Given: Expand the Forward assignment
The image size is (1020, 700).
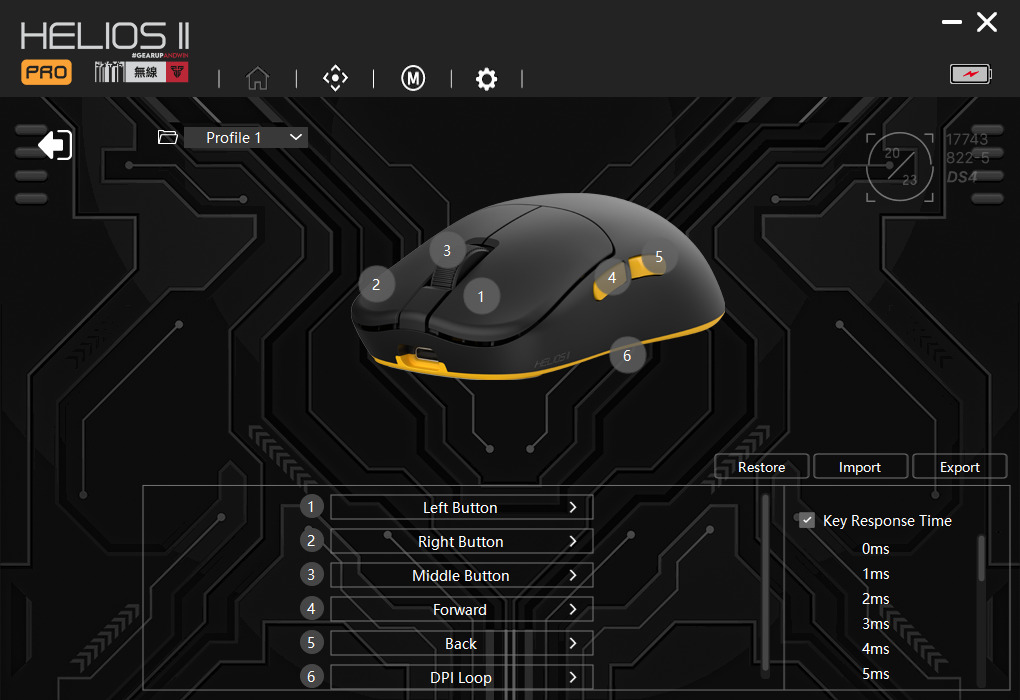Looking at the screenshot, I should click(461, 610).
